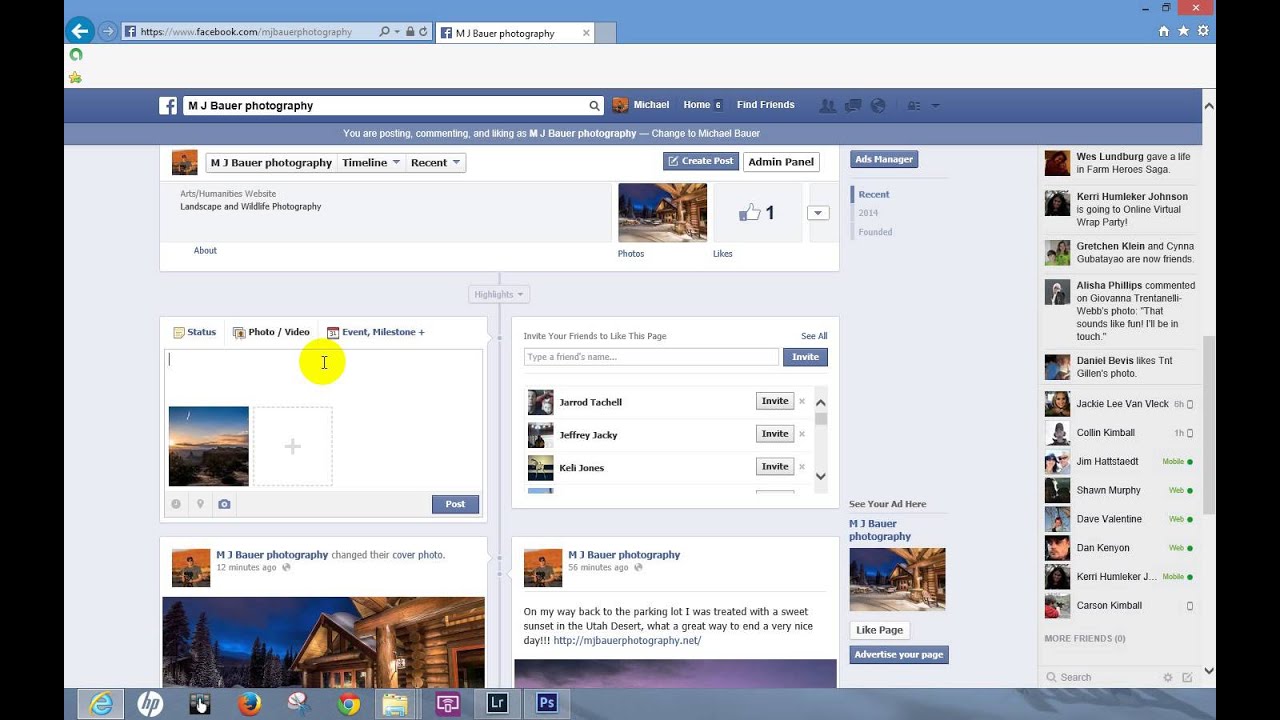Screen dimensions: 1280x720
Task: Invite Jarrod Tachell to like the page
Action: pyautogui.click(x=775, y=401)
